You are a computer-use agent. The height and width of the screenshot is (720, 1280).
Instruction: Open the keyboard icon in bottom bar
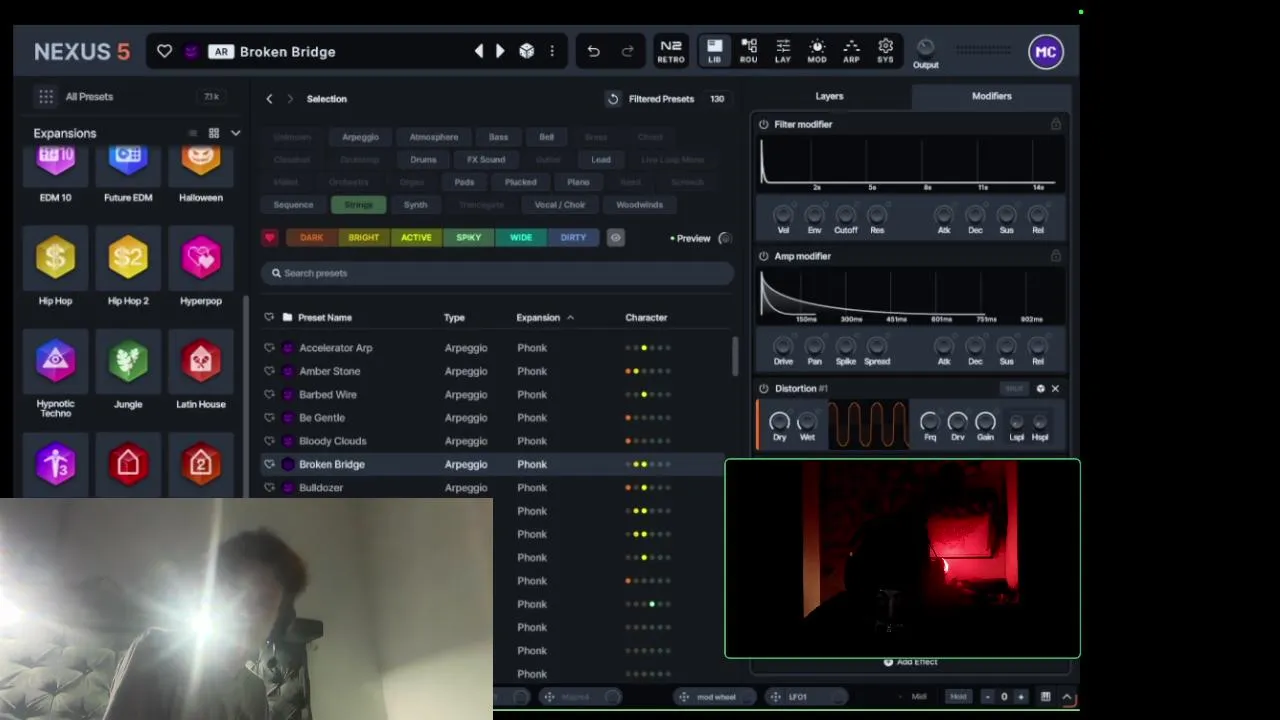tap(1045, 697)
